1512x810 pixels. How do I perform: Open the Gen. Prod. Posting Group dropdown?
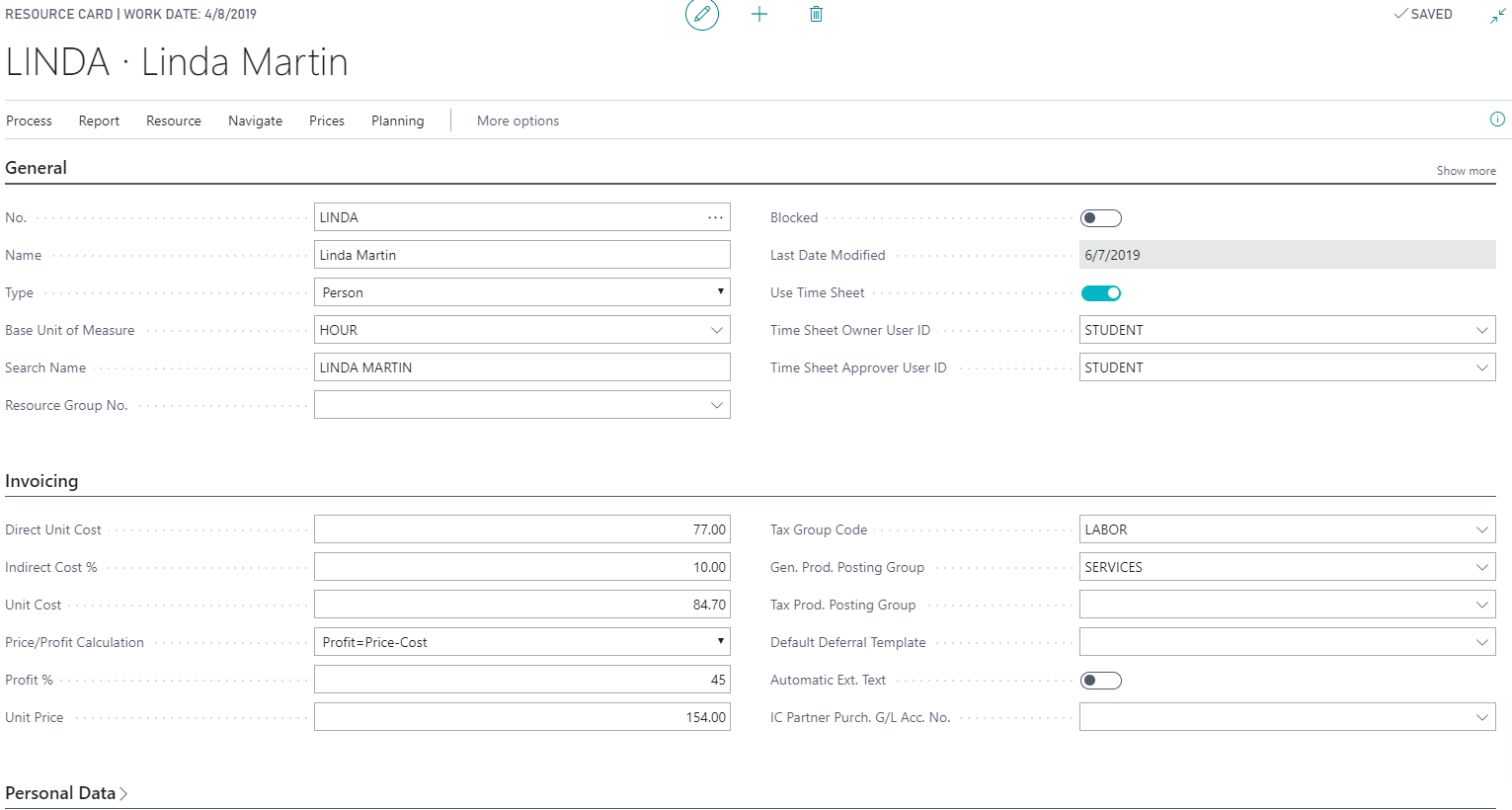(1482, 567)
